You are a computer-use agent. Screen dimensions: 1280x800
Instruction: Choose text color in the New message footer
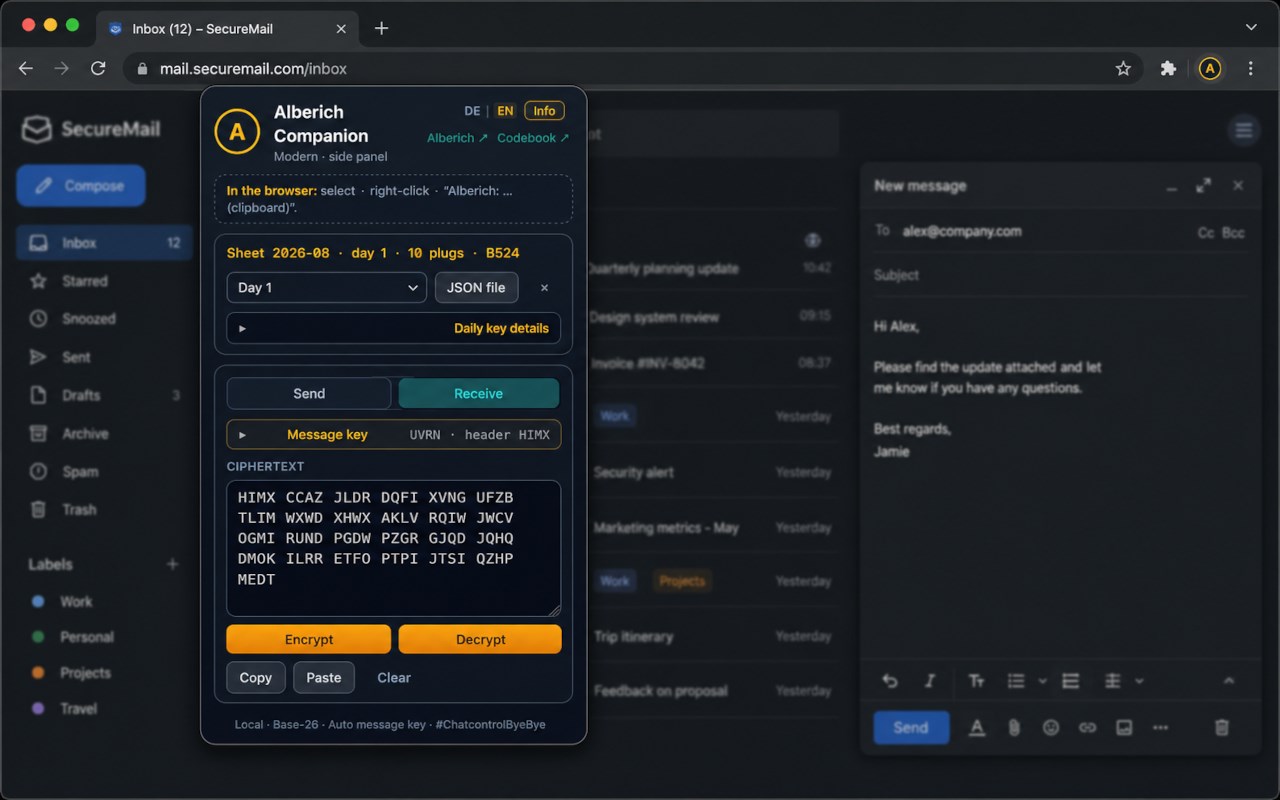click(x=977, y=728)
